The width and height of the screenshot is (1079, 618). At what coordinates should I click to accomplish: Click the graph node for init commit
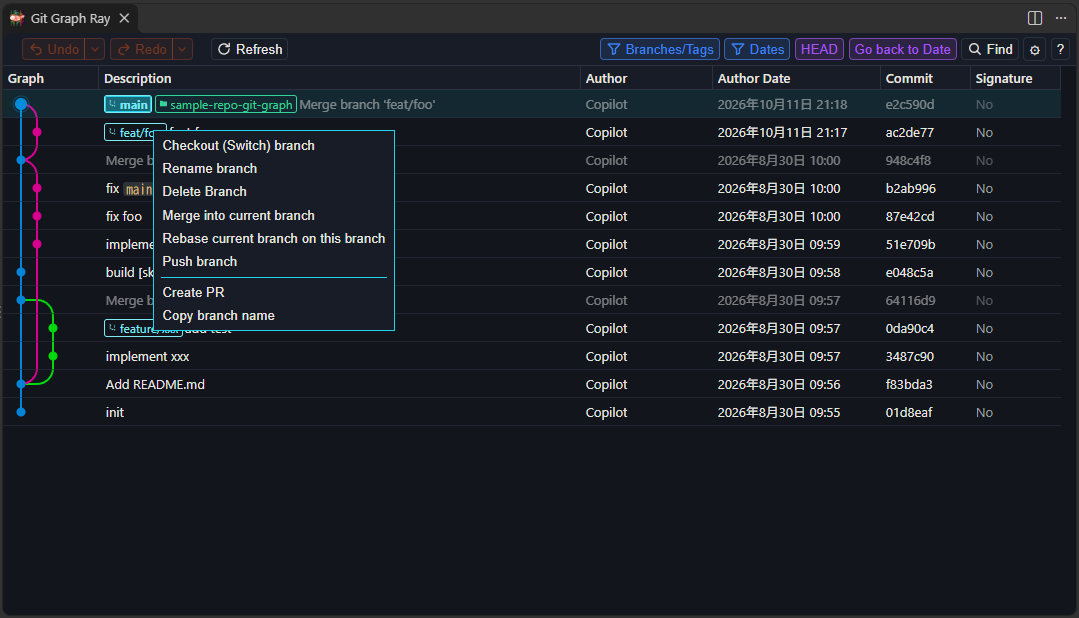tap(21, 412)
